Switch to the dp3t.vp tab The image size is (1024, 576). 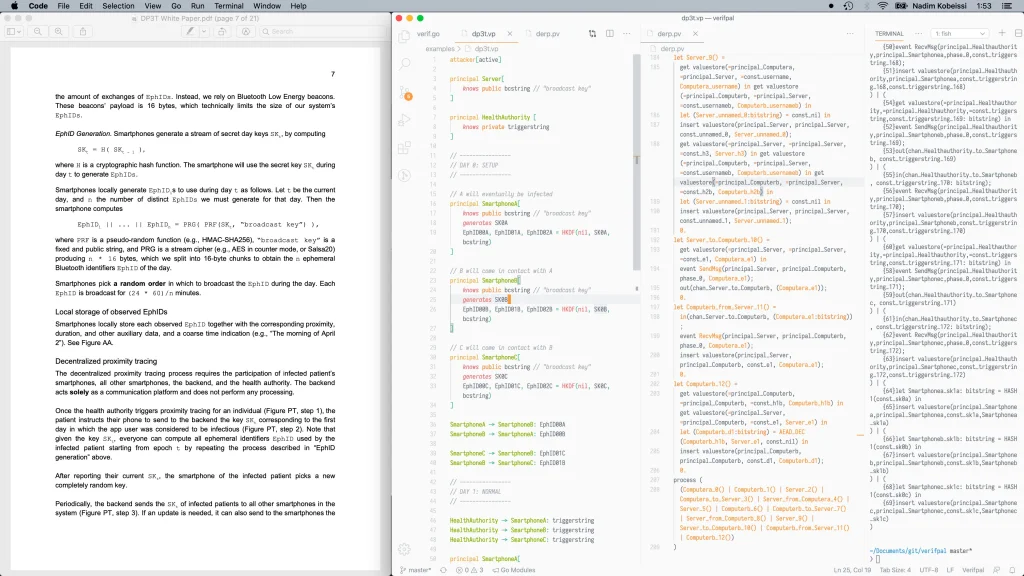point(484,33)
